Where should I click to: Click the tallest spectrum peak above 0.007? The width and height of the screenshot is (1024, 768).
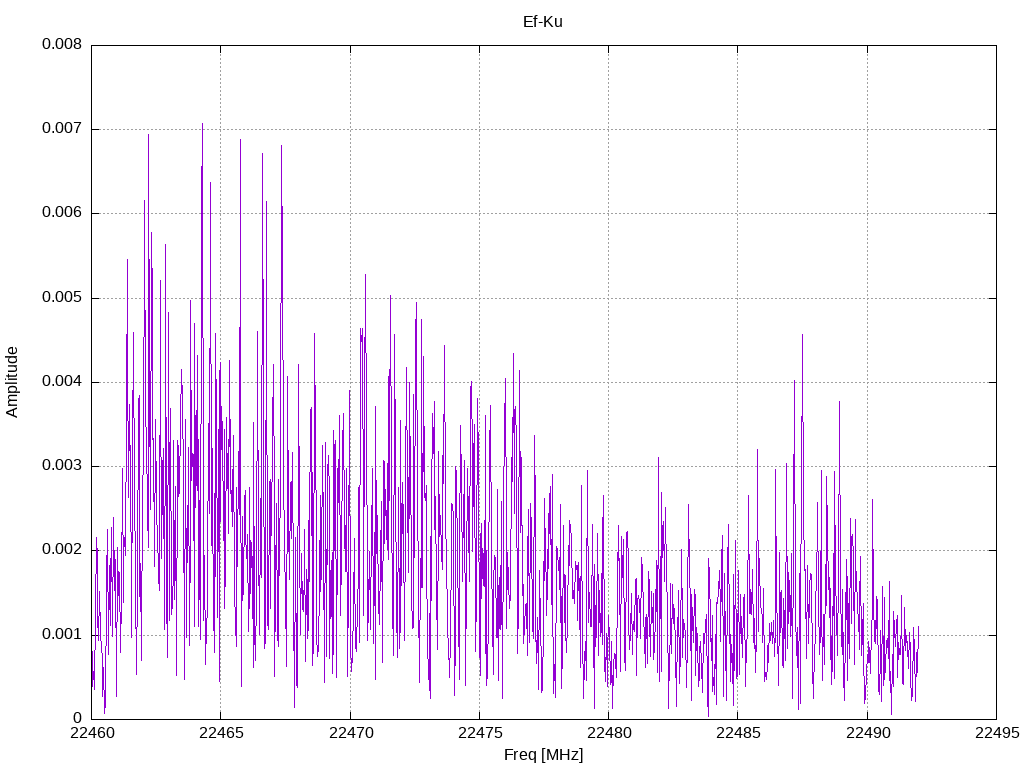pos(202,125)
